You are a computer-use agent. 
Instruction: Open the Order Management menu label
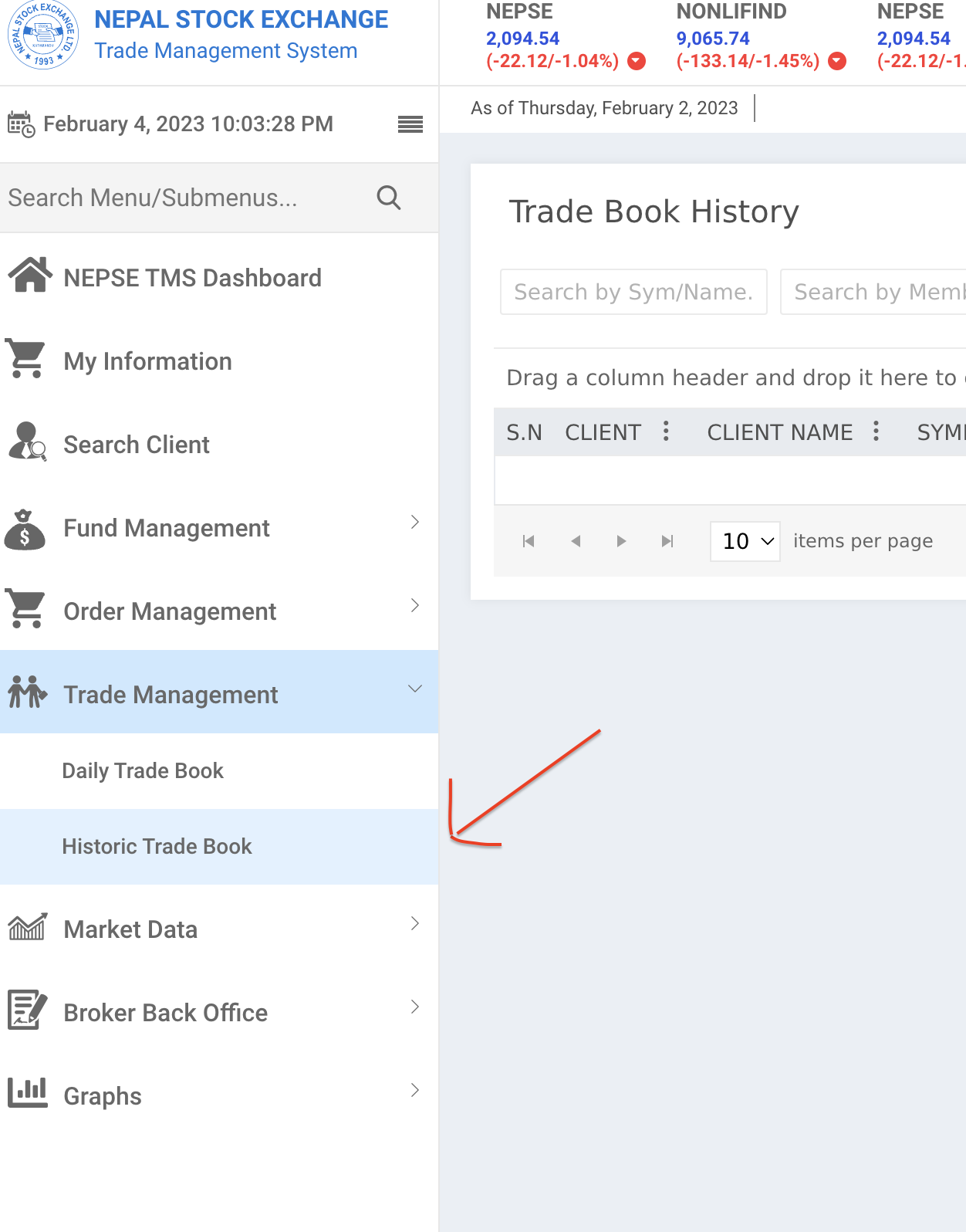click(x=170, y=612)
